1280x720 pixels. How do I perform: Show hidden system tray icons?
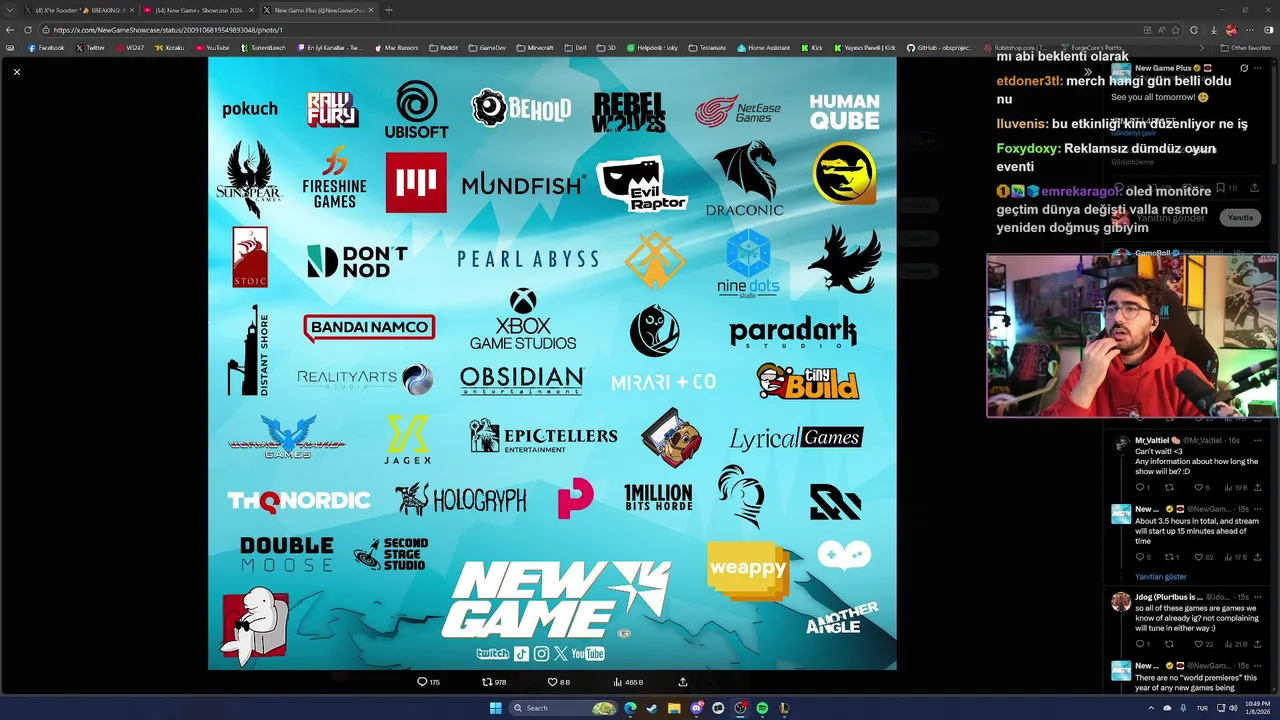(x=1150, y=708)
